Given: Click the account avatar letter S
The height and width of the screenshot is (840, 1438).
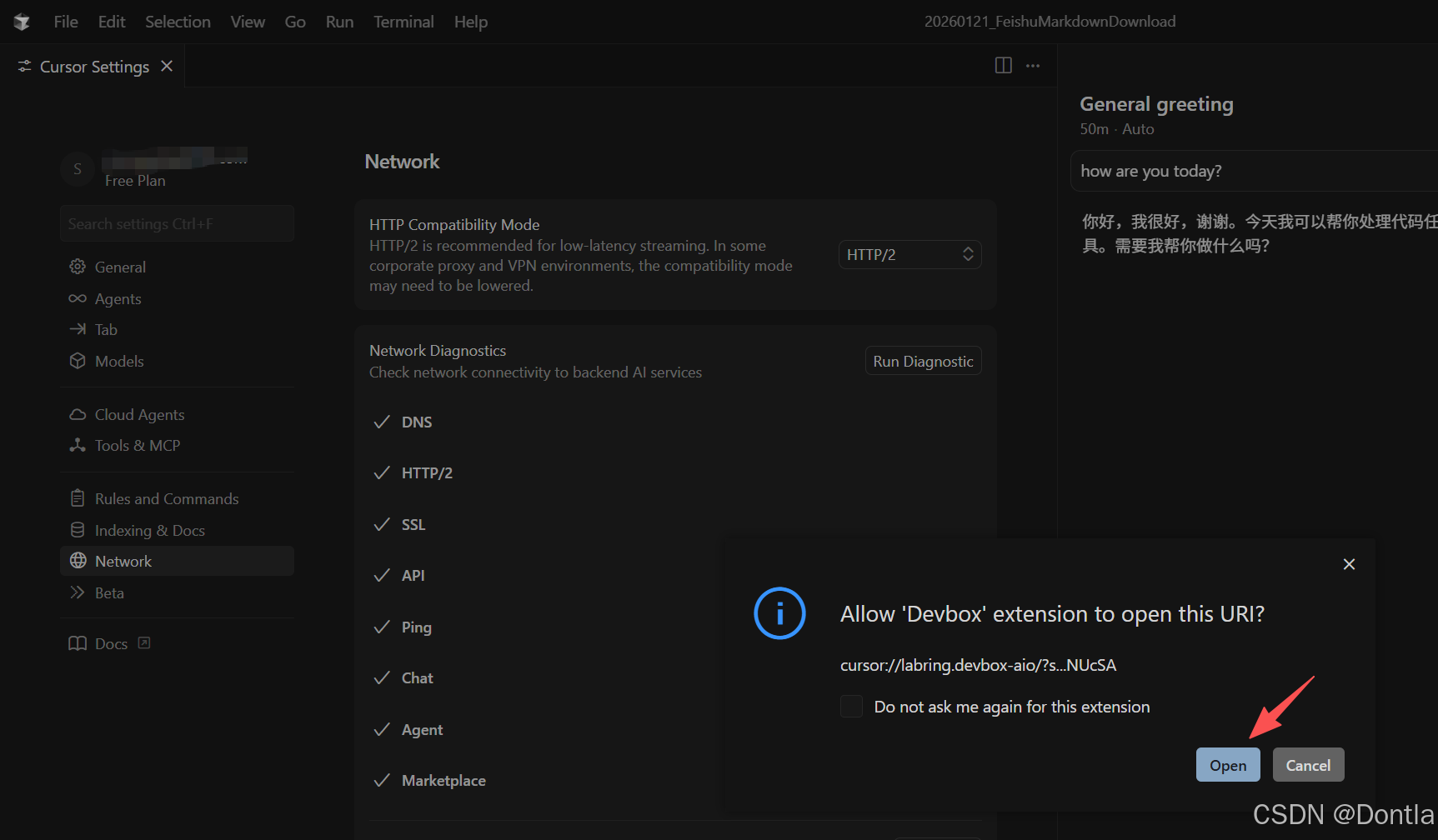Looking at the screenshot, I should click(x=78, y=169).
